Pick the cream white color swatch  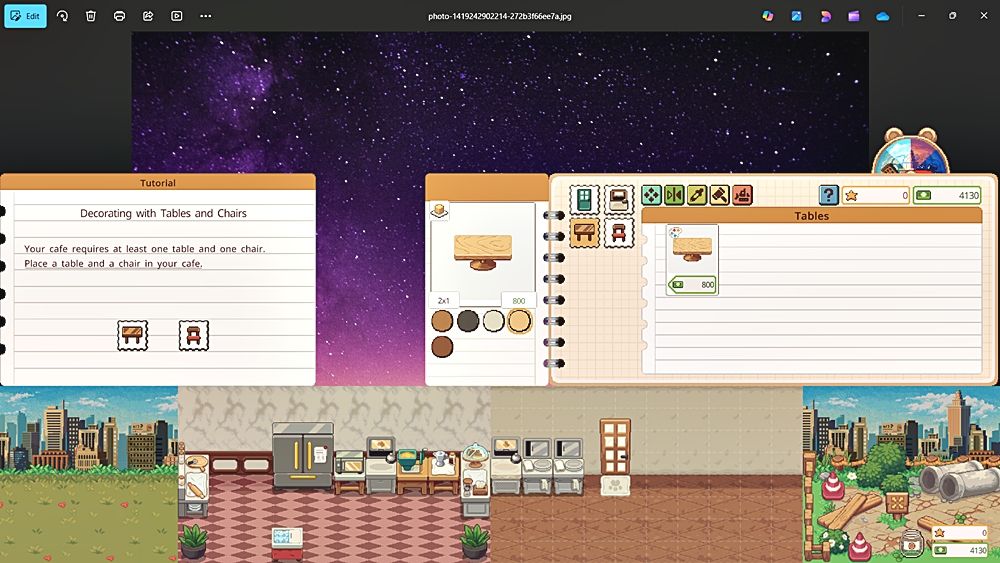tap(494, 321)
